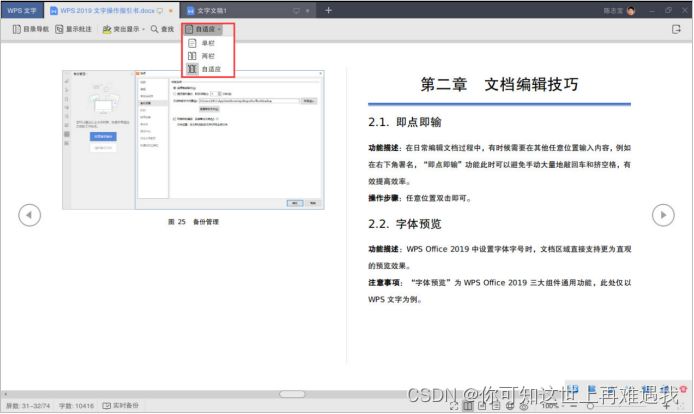Screen dimensions: 694x414
Task: Exit reading mode icon at toolbar right
Action: (x=676, y=29)
